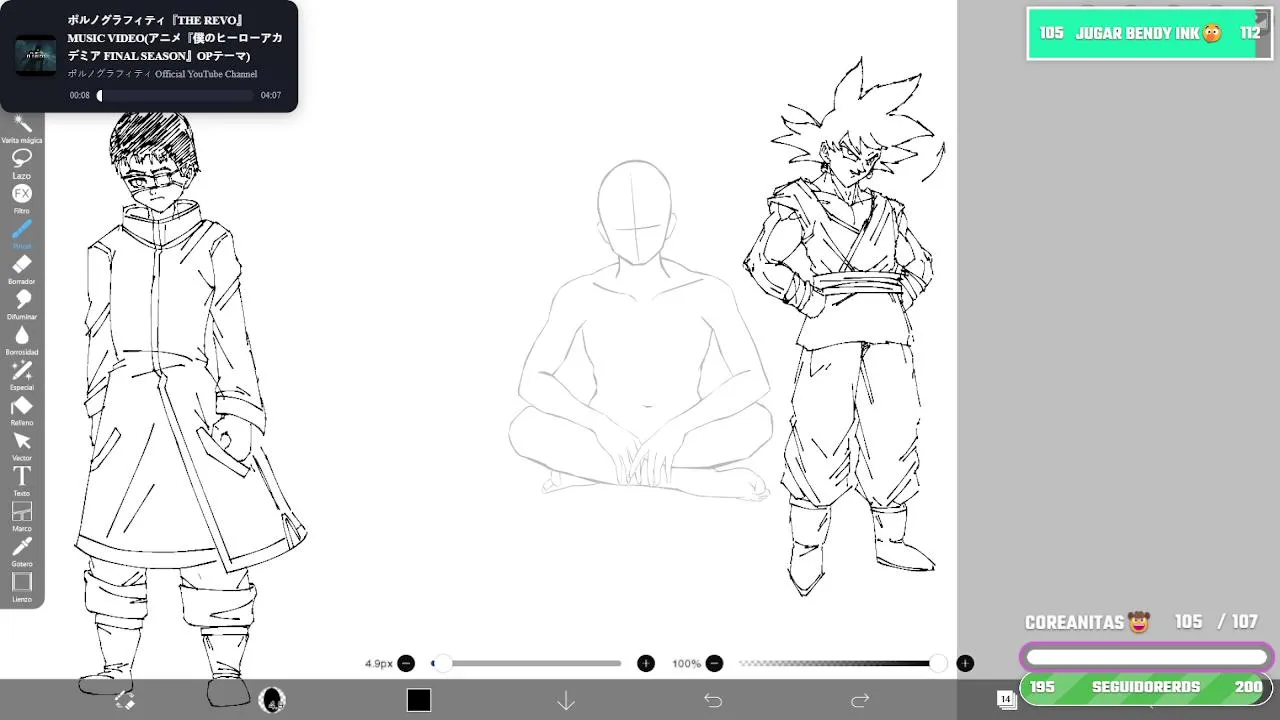Open the layers panel showing 14

point(1006,699)
